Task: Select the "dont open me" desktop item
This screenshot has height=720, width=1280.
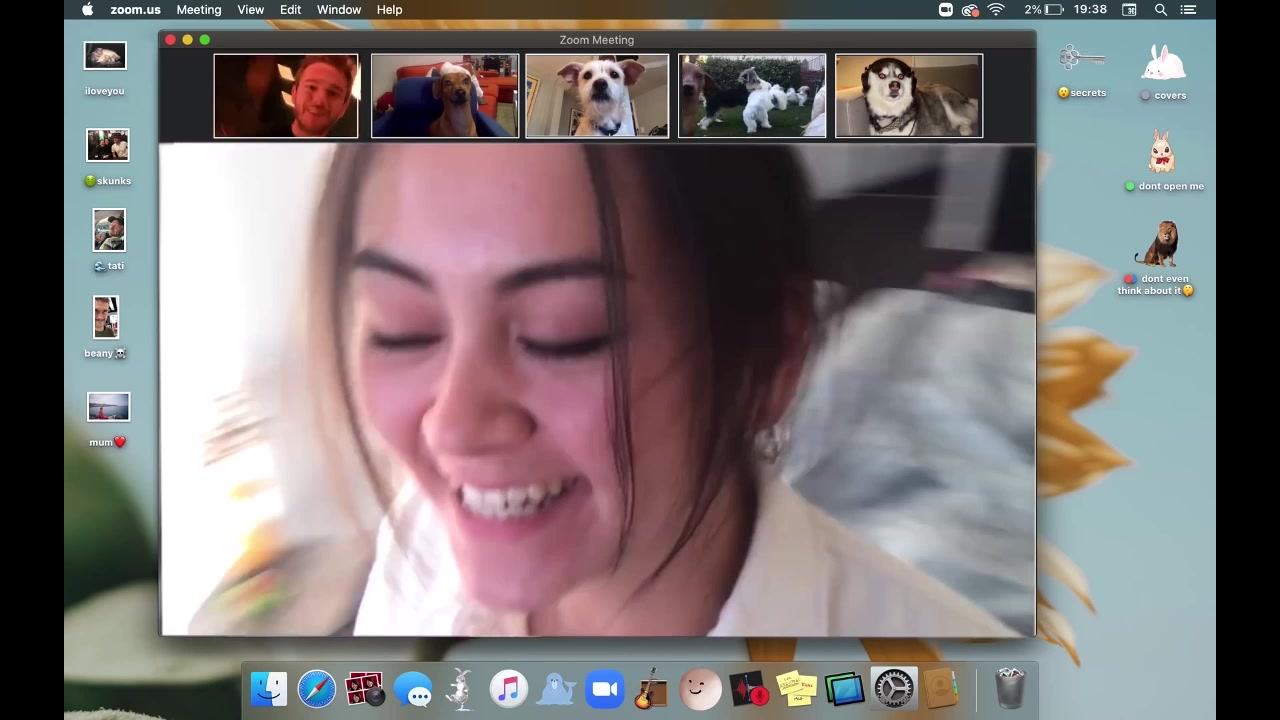Action: coord(1162,155)
